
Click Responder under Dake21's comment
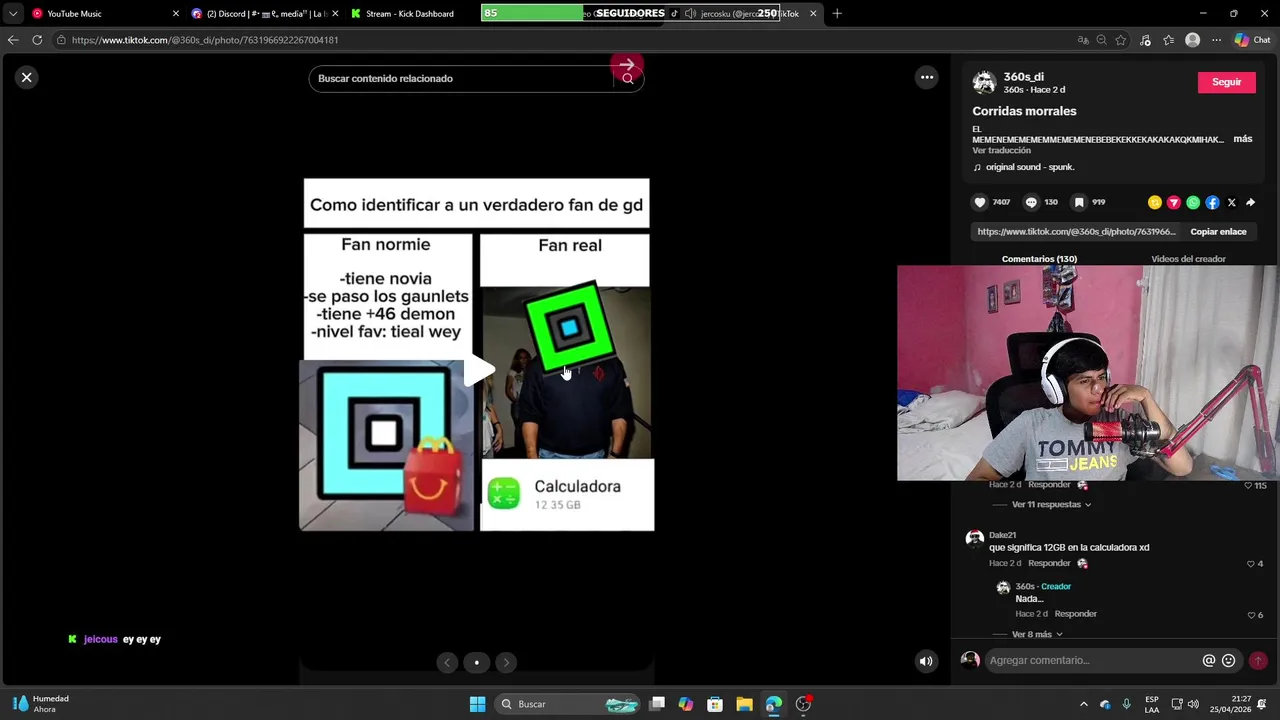[x=1049, y=563]
